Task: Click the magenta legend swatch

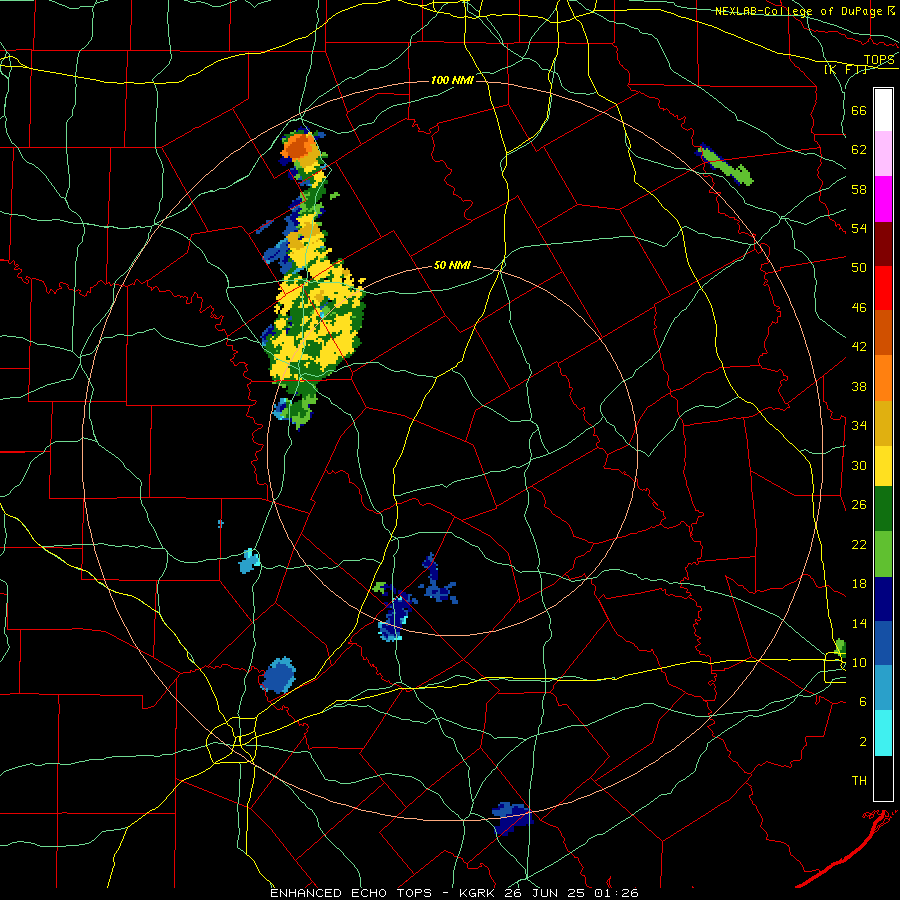Action: point(883,199)
